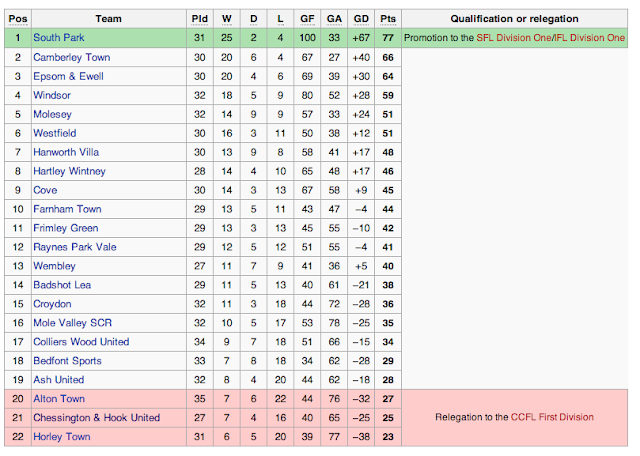Image resolution: width=640 pixels, height=456 pixels.
Task: Select the Frimley Green link
Action: 66,228
